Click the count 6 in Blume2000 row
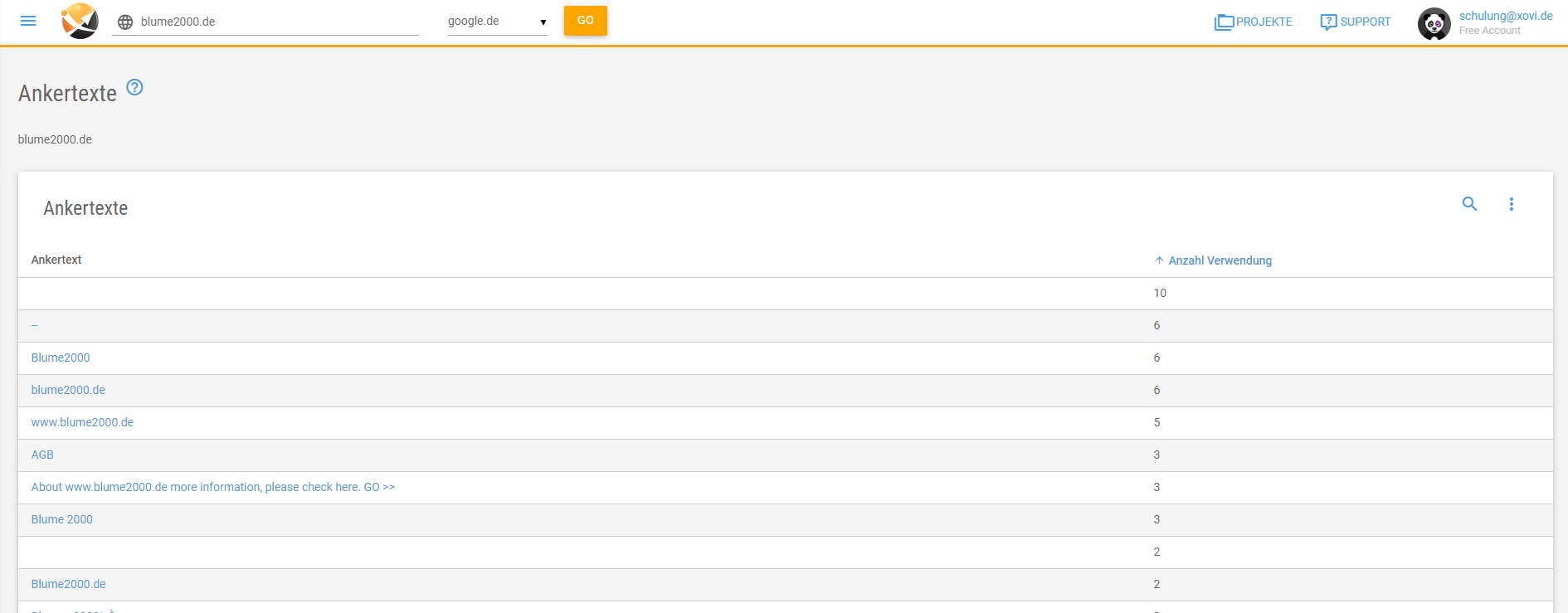1568x613 pixels. pos(1157,358)
